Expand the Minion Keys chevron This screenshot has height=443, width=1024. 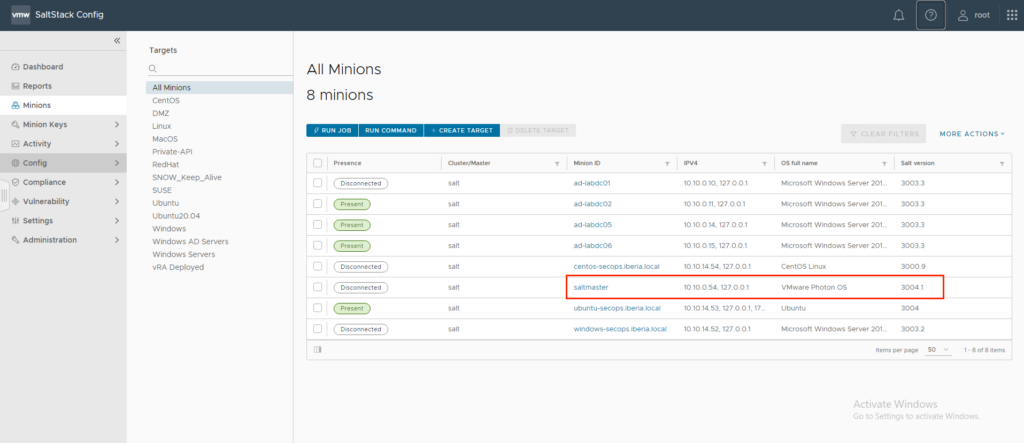pyautogui.click(x=117, y=124)
